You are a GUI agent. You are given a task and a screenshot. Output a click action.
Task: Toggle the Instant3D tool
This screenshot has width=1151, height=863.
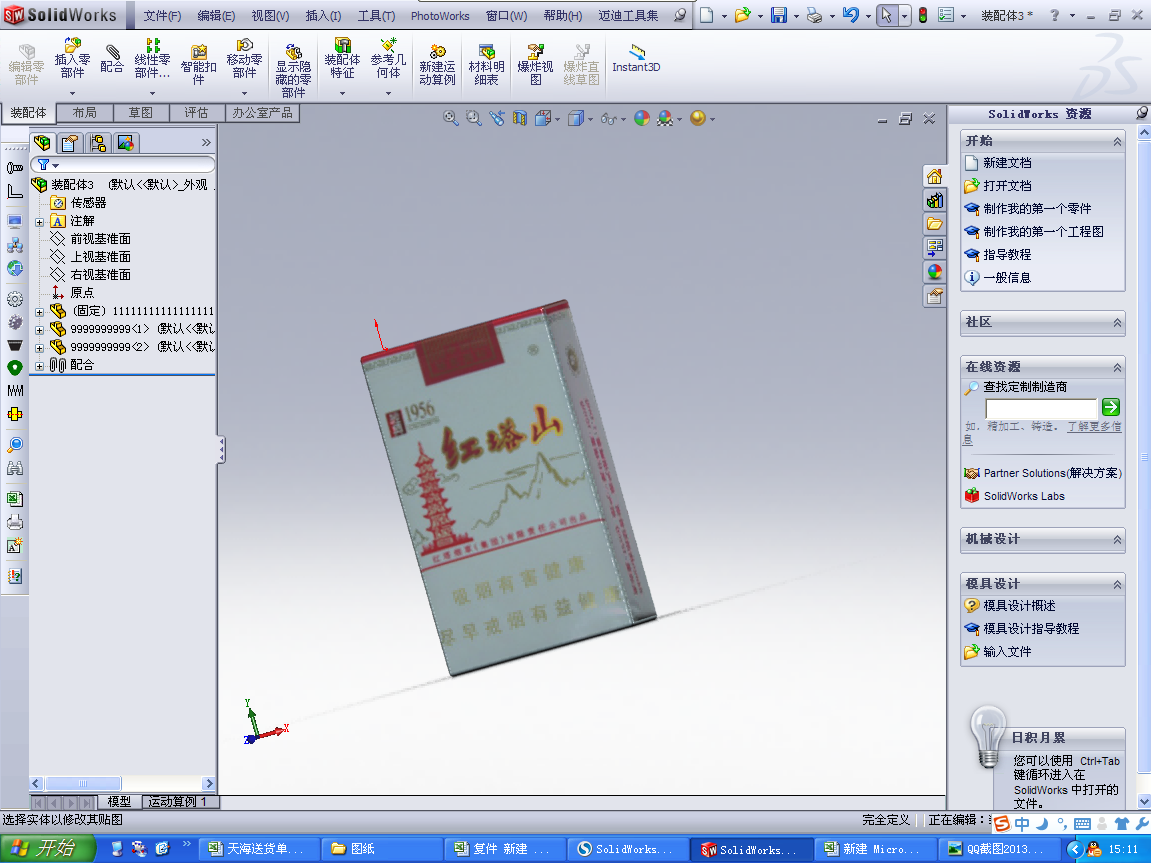(x=636, y=59)
